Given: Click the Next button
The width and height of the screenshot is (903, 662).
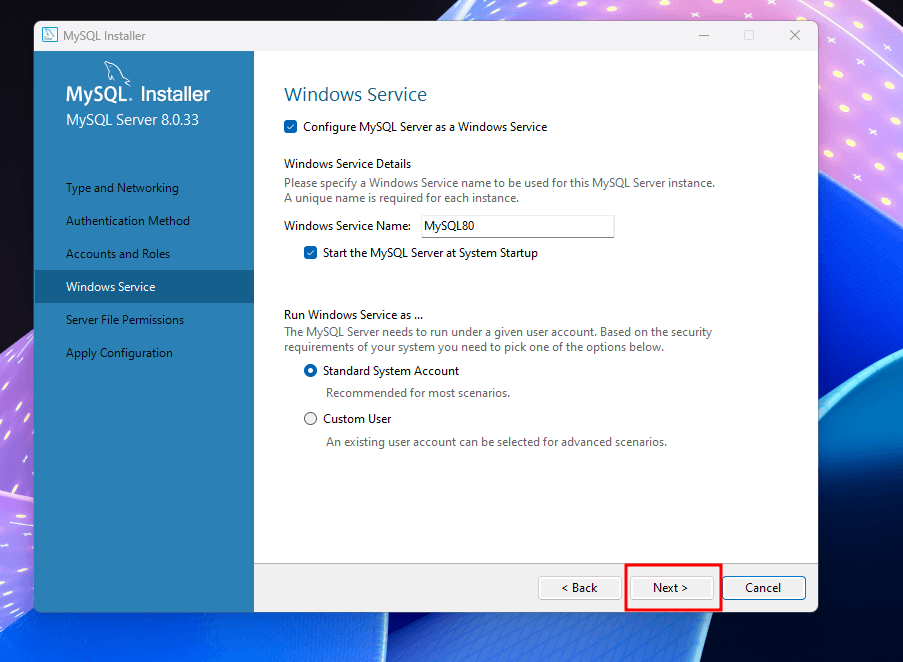Looking at the screenshot, I should click(671, 588).
